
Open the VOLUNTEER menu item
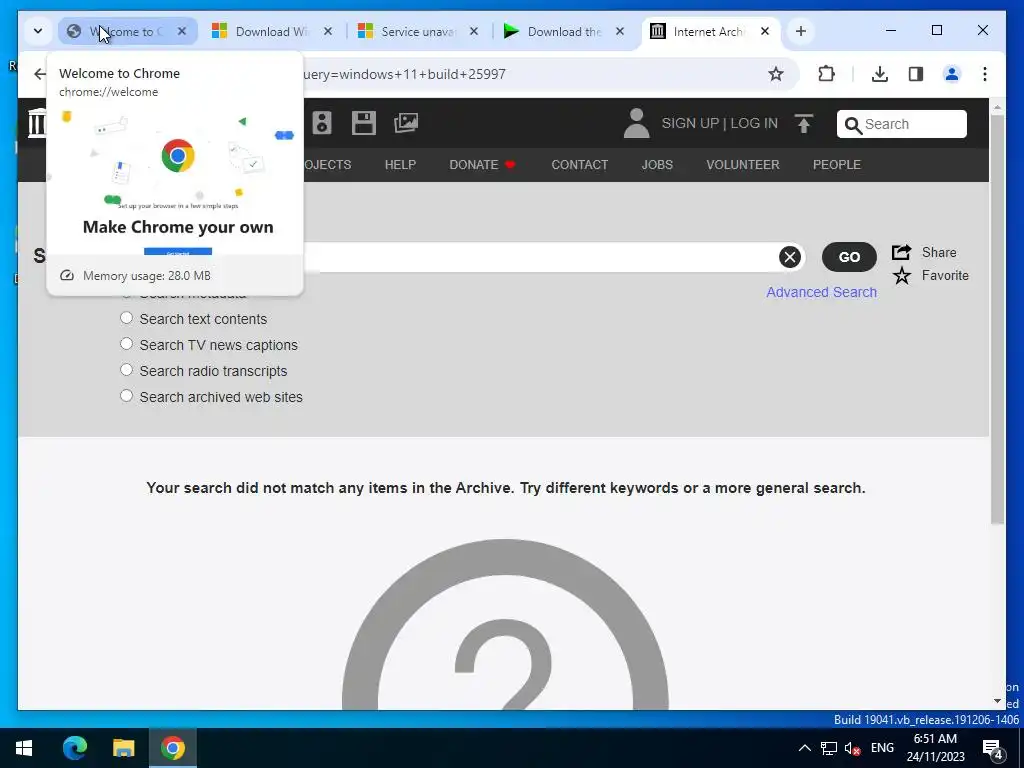pos(743,165)
